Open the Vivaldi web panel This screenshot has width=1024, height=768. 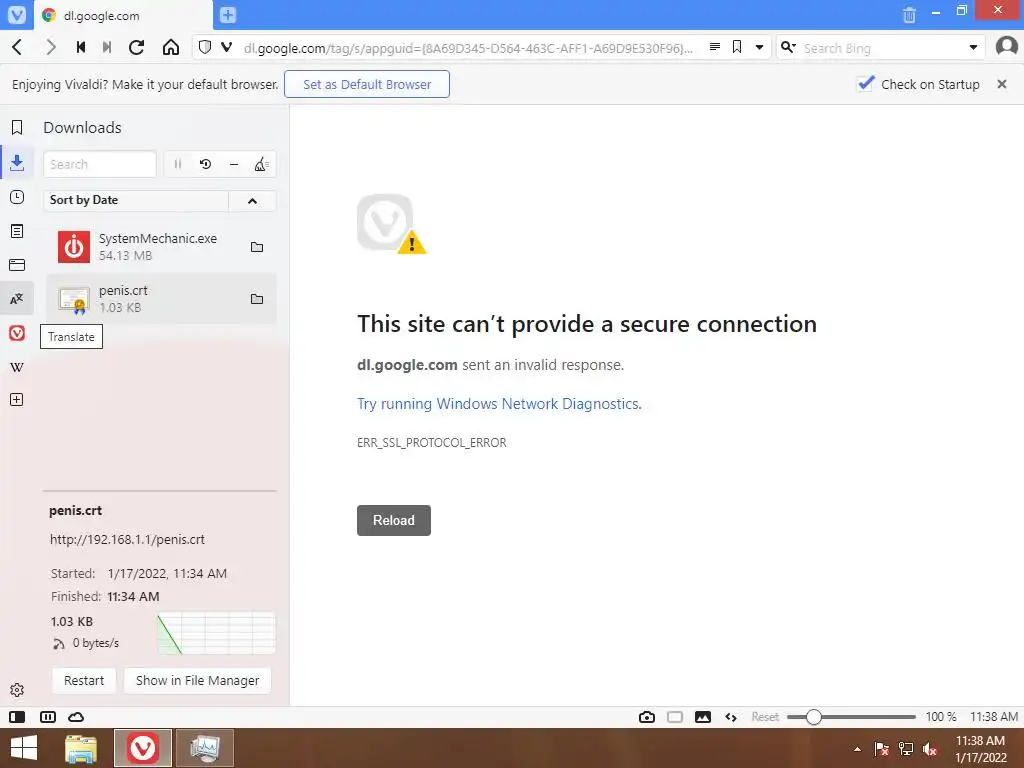pos(17,333)
